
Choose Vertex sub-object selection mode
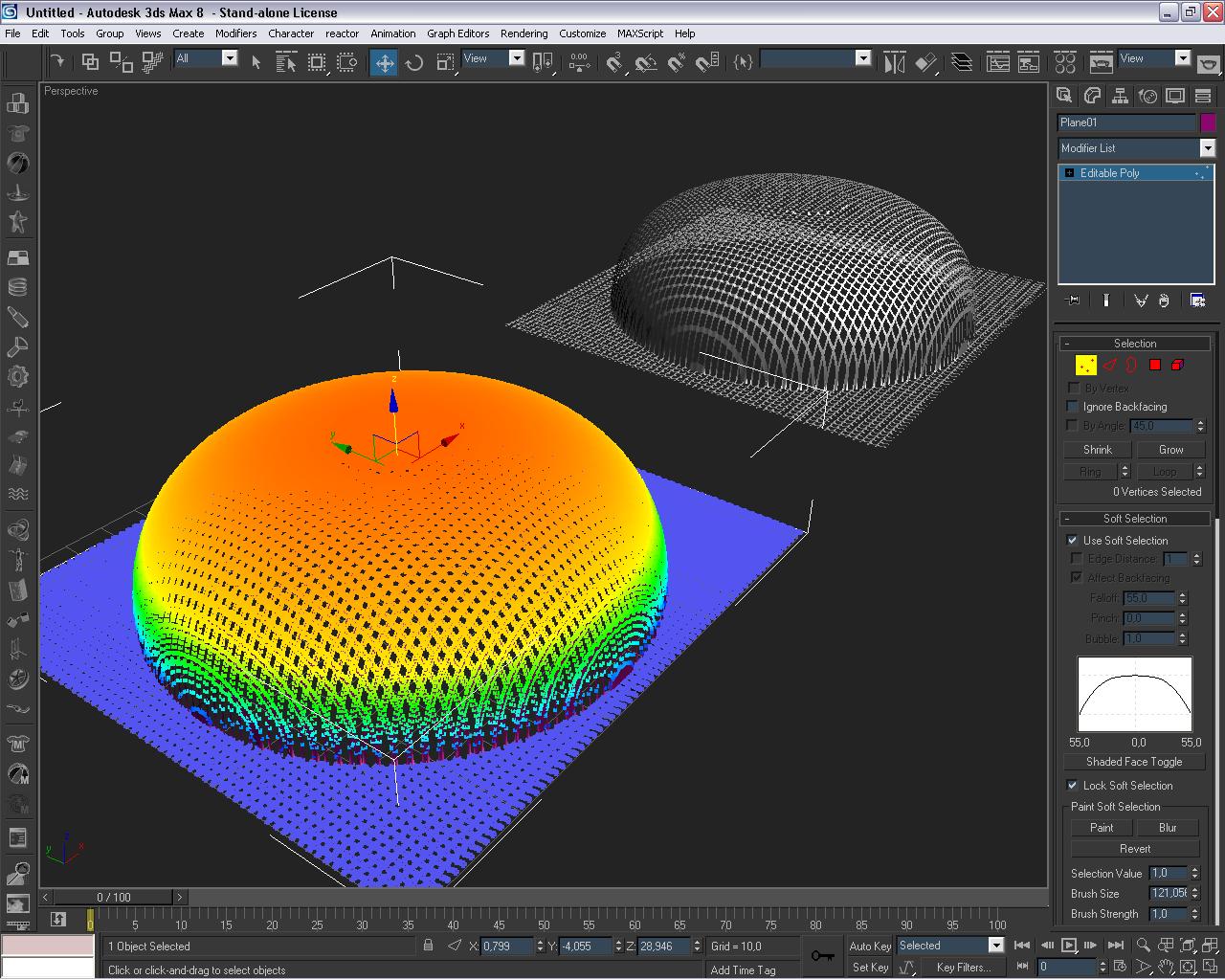point(1085,365)
